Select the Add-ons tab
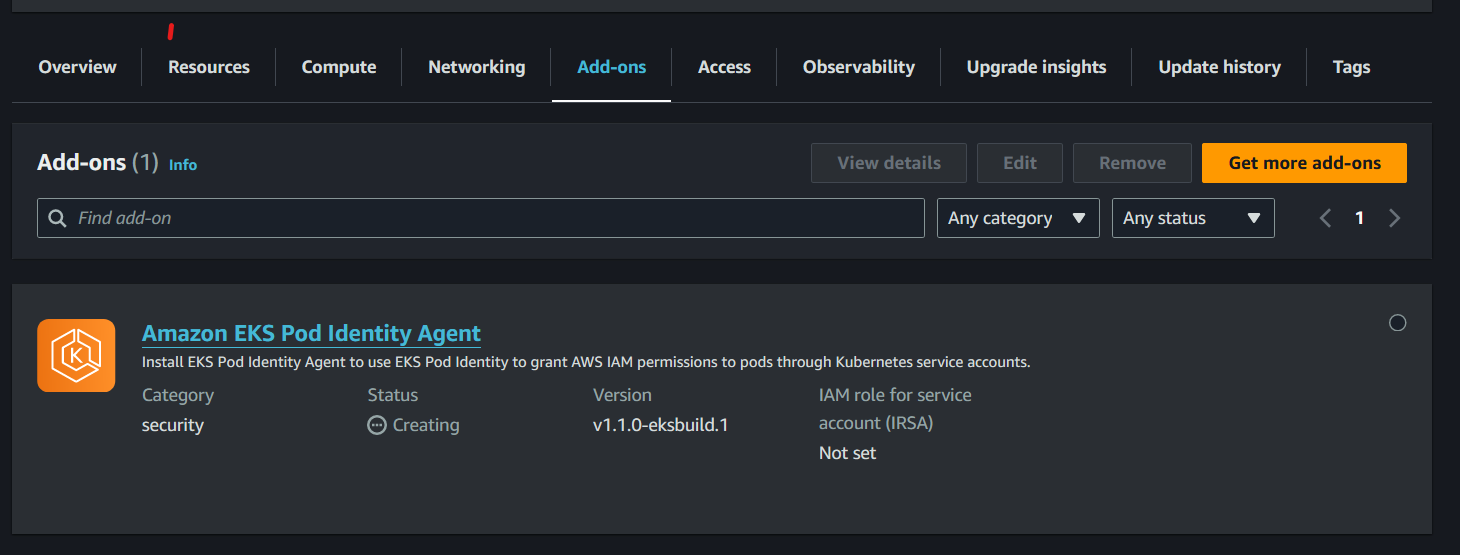This screenshot has width=1460, height=555. click(612, 67)
